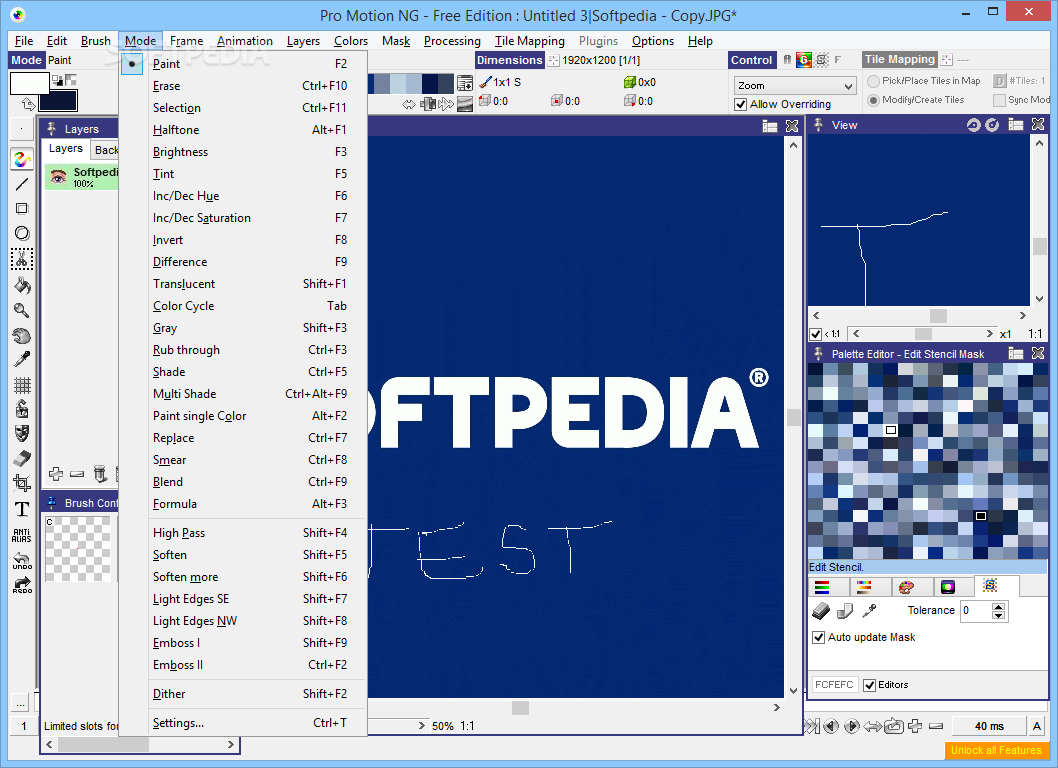Select the paint bucket fill tool
1058x768 pixels.
(x=22, y=285)
